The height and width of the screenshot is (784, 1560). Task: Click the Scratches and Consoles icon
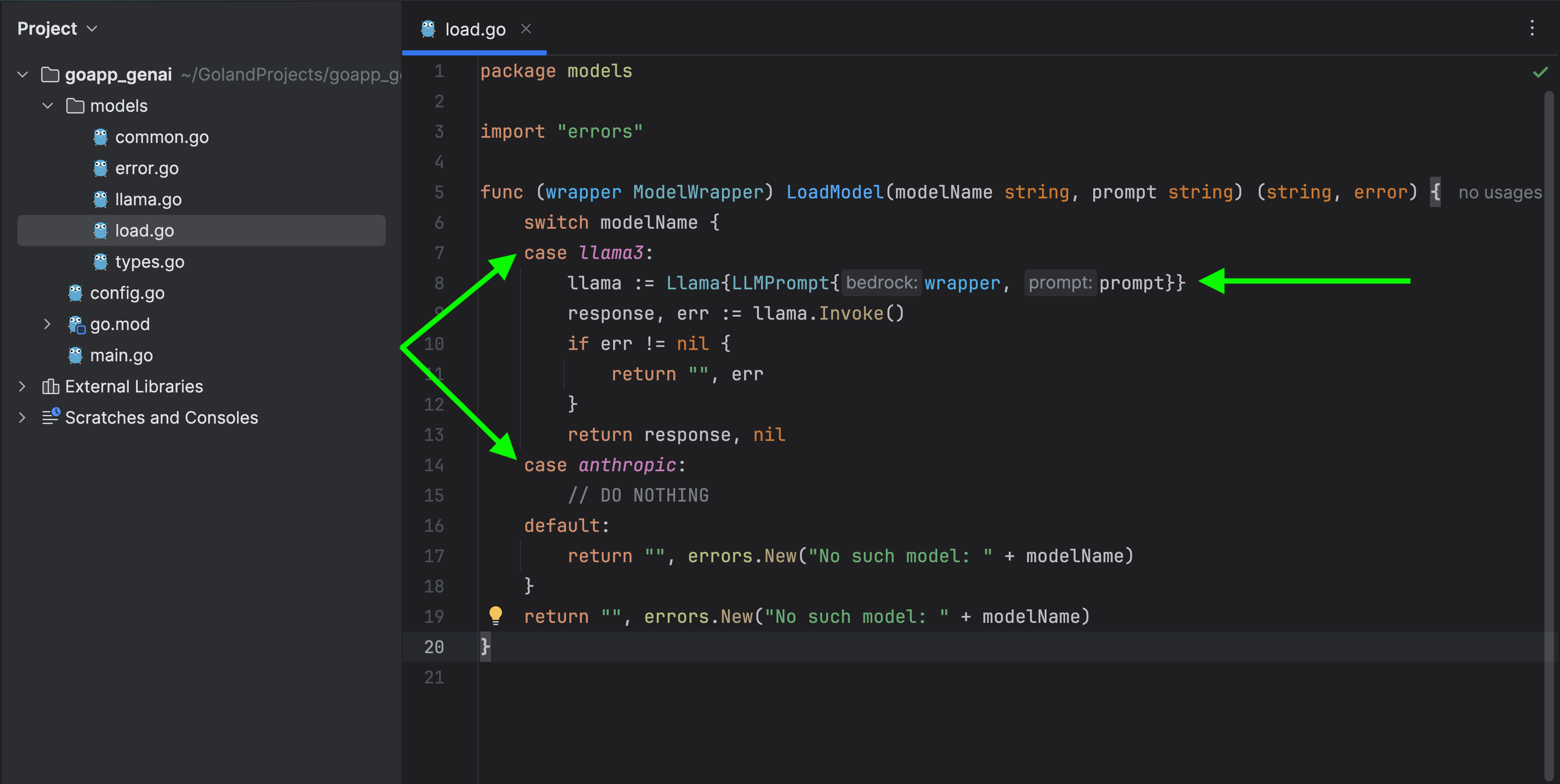click(50, 417)
